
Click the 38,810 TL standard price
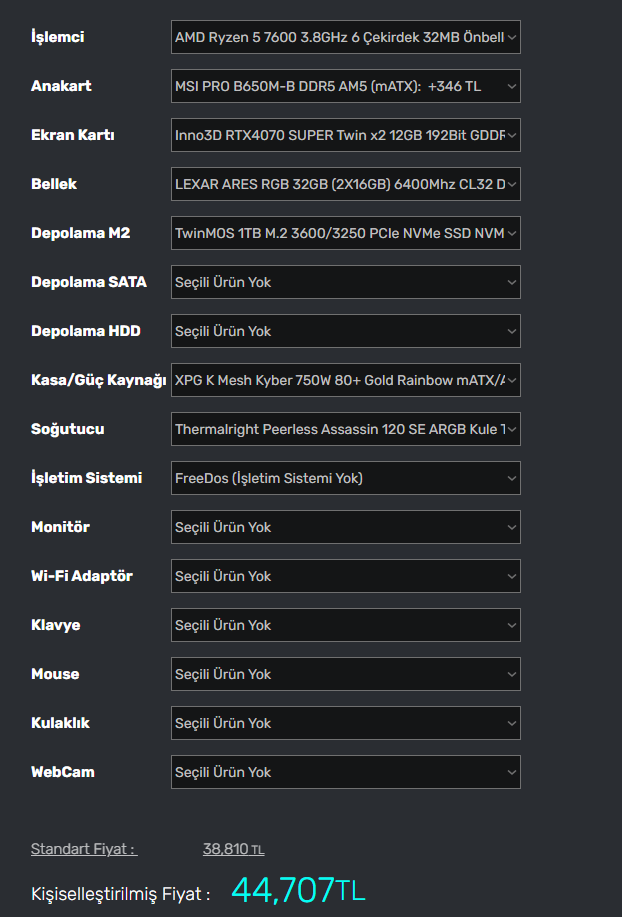tap(233, 849)
